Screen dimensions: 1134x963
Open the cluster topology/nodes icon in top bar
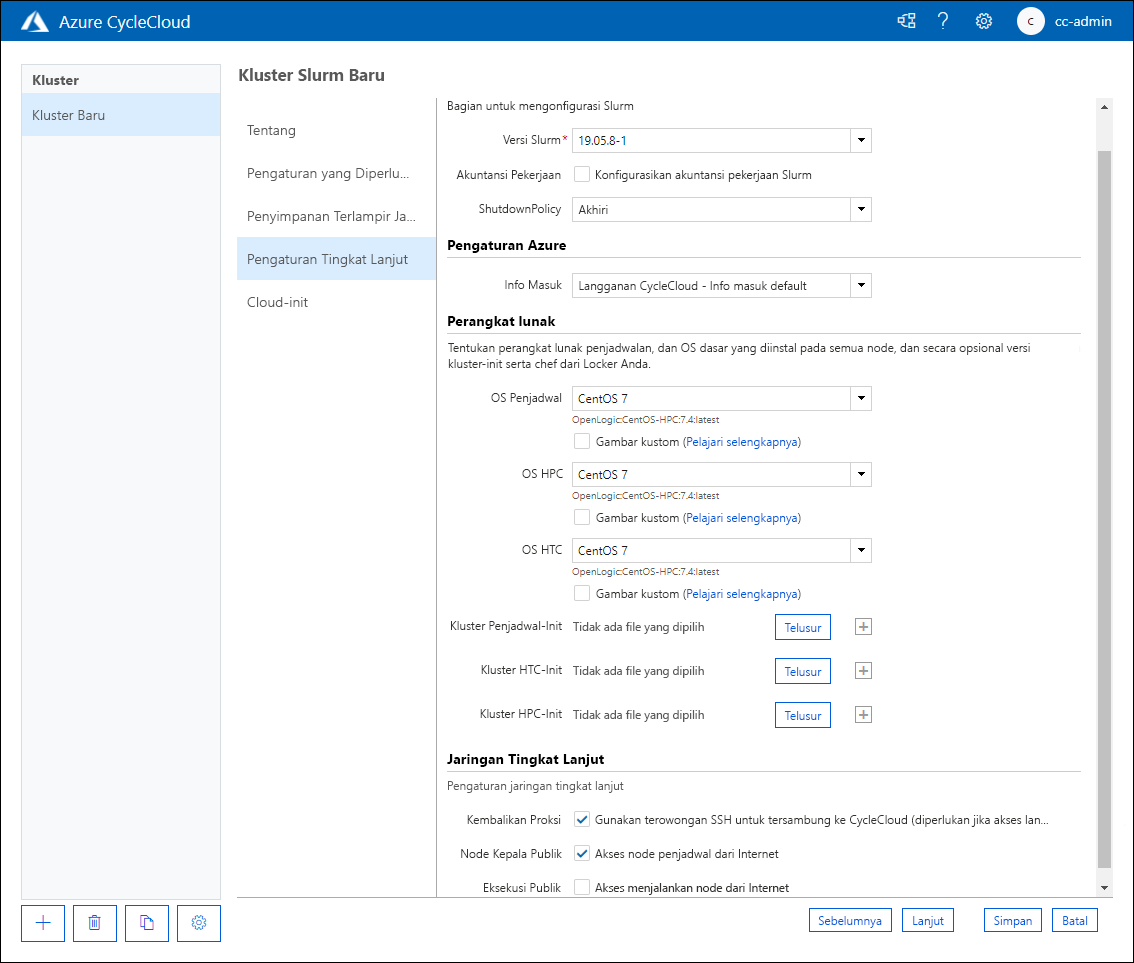pyautogui.click(x=906, y=20)
